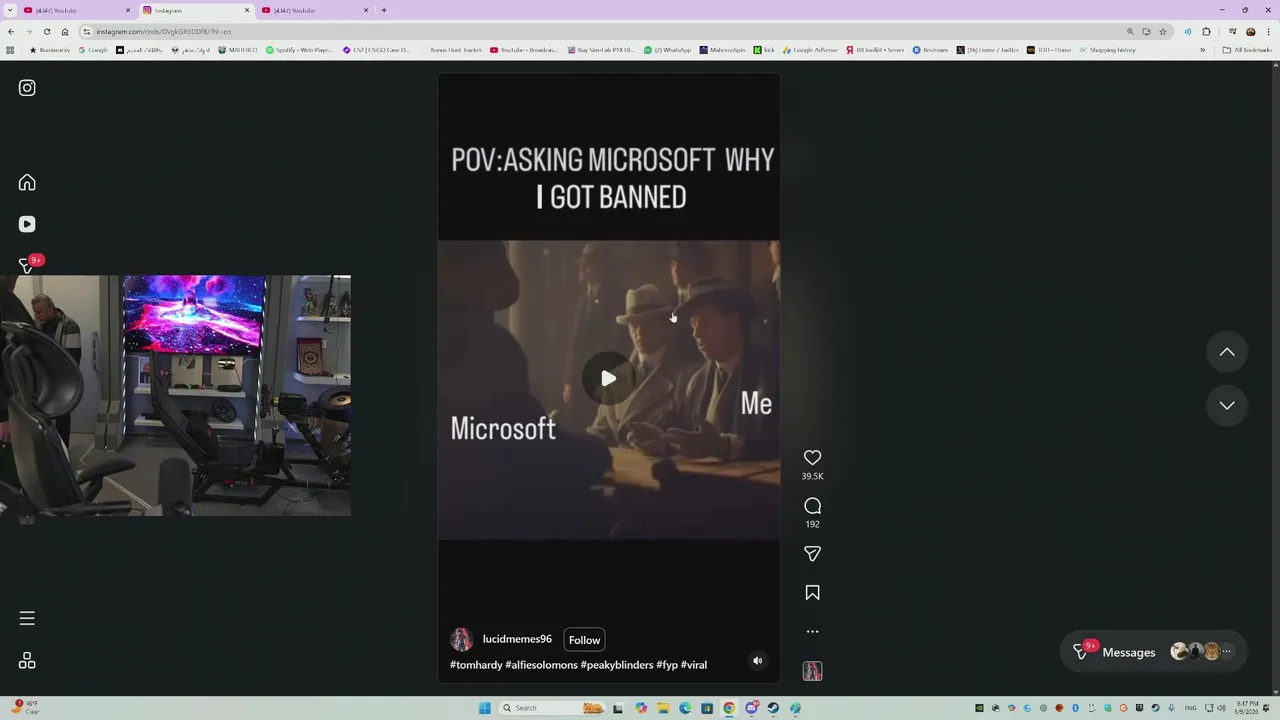
Task: Open Windows Start menu
Action: pyautogui.click(x=485, y=708)
